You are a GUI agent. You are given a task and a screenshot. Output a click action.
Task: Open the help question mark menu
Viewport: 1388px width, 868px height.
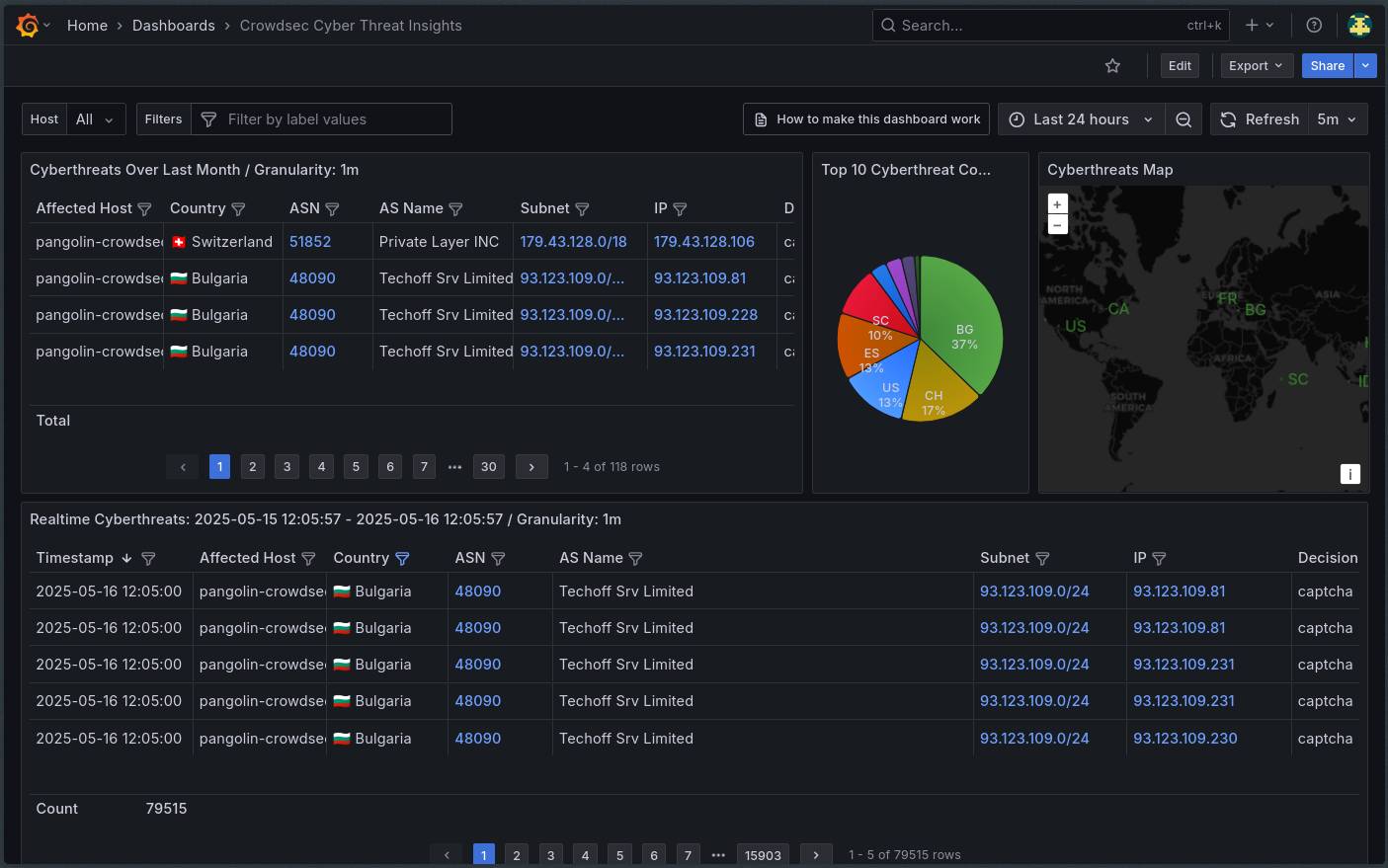pos(1314,26)
